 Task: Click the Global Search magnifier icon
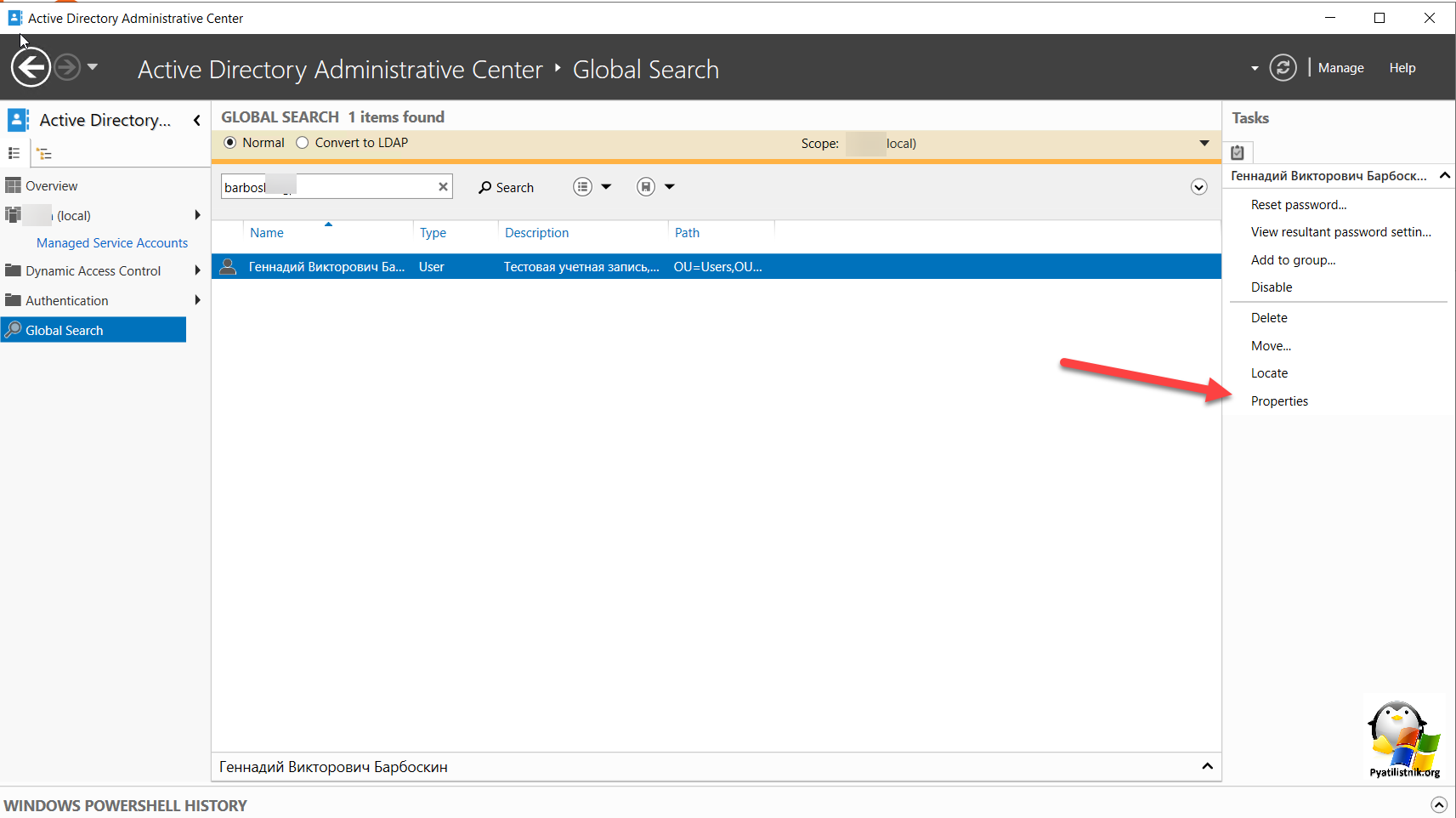click(x=13, y=330)
